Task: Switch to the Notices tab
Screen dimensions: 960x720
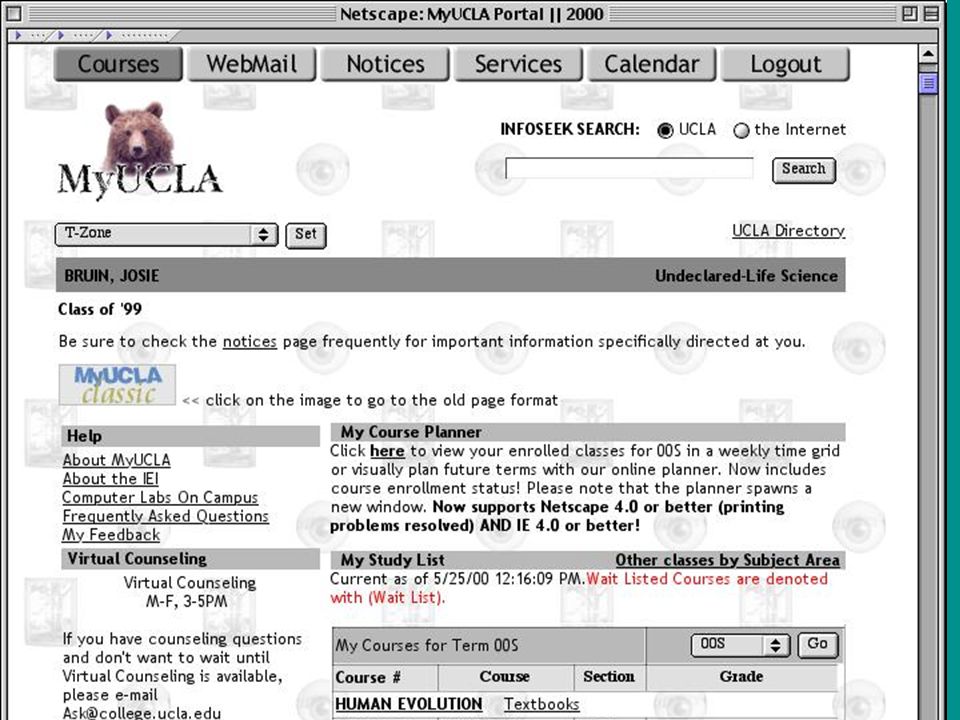Action: pyautogui.click(x=385, y=64)
